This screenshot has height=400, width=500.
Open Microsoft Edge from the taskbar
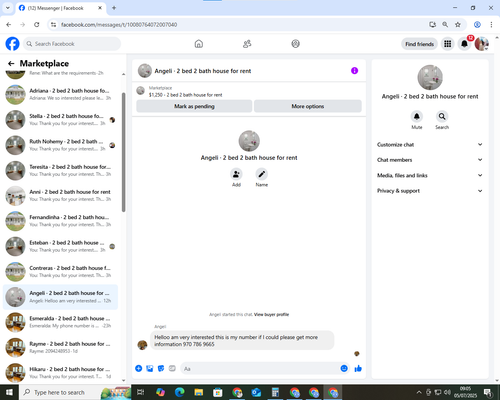180,392
